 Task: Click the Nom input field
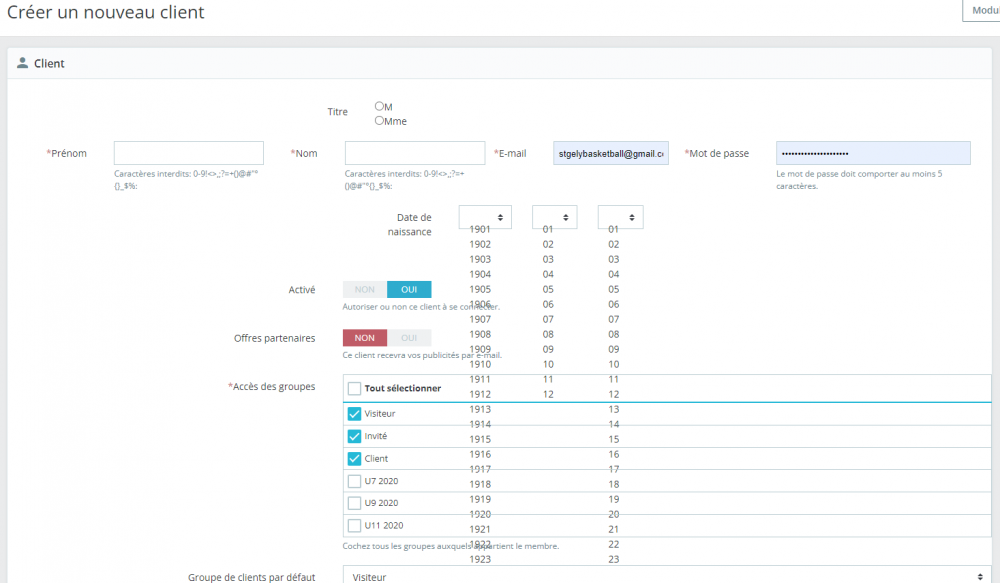tap(415, 153)
